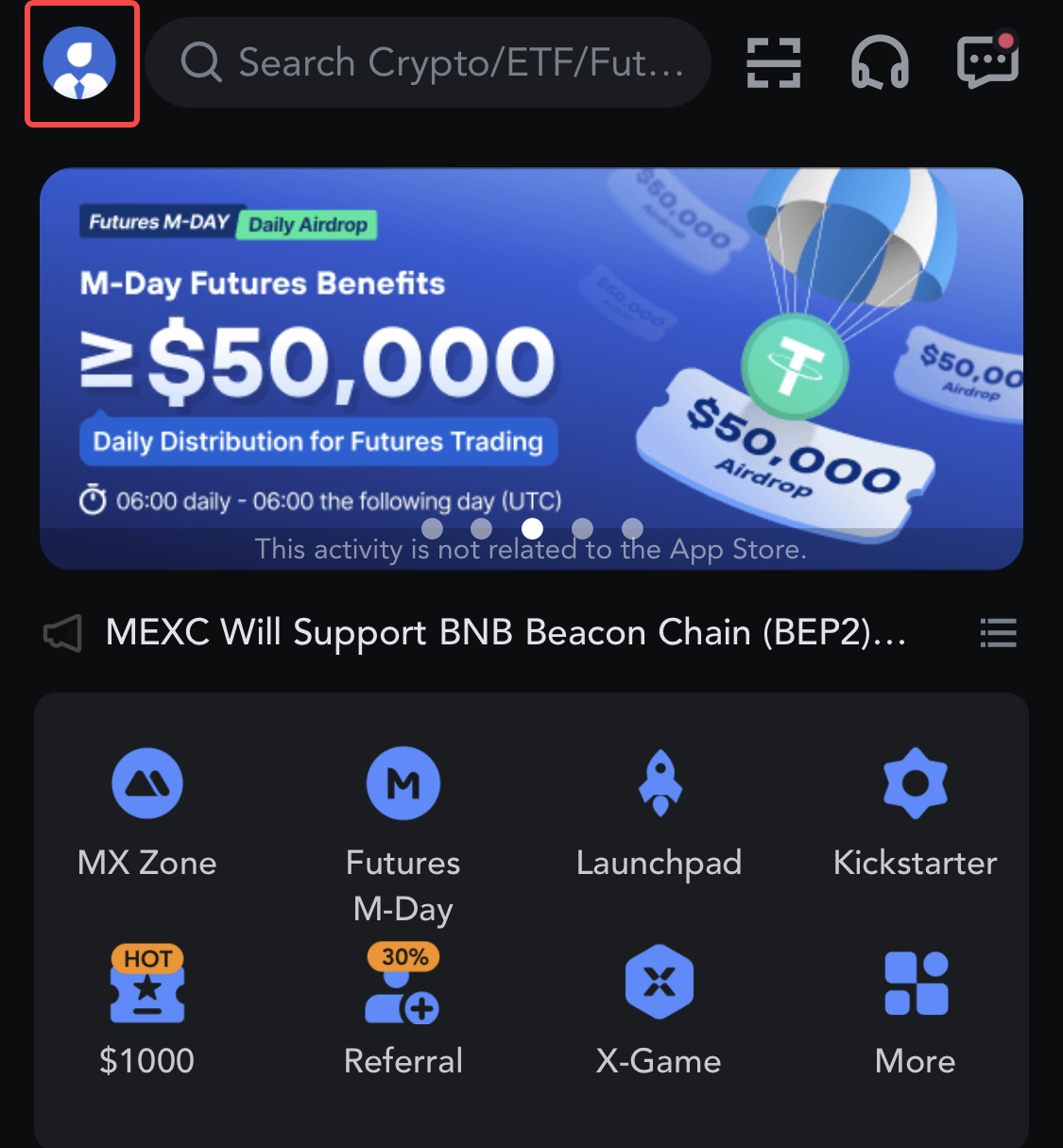The height and width of the screenshot is (1148, 1063).
Task: Open the M-Day Futures Benefits banner
Action: 531,368
